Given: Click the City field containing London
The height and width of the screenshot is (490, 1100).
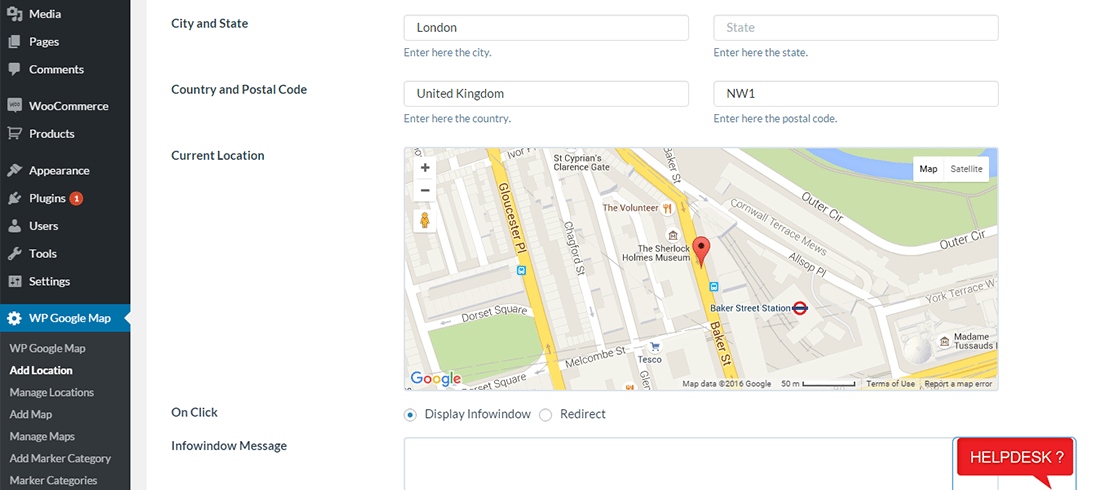Looking at the screenshot, I should [546, 28].
